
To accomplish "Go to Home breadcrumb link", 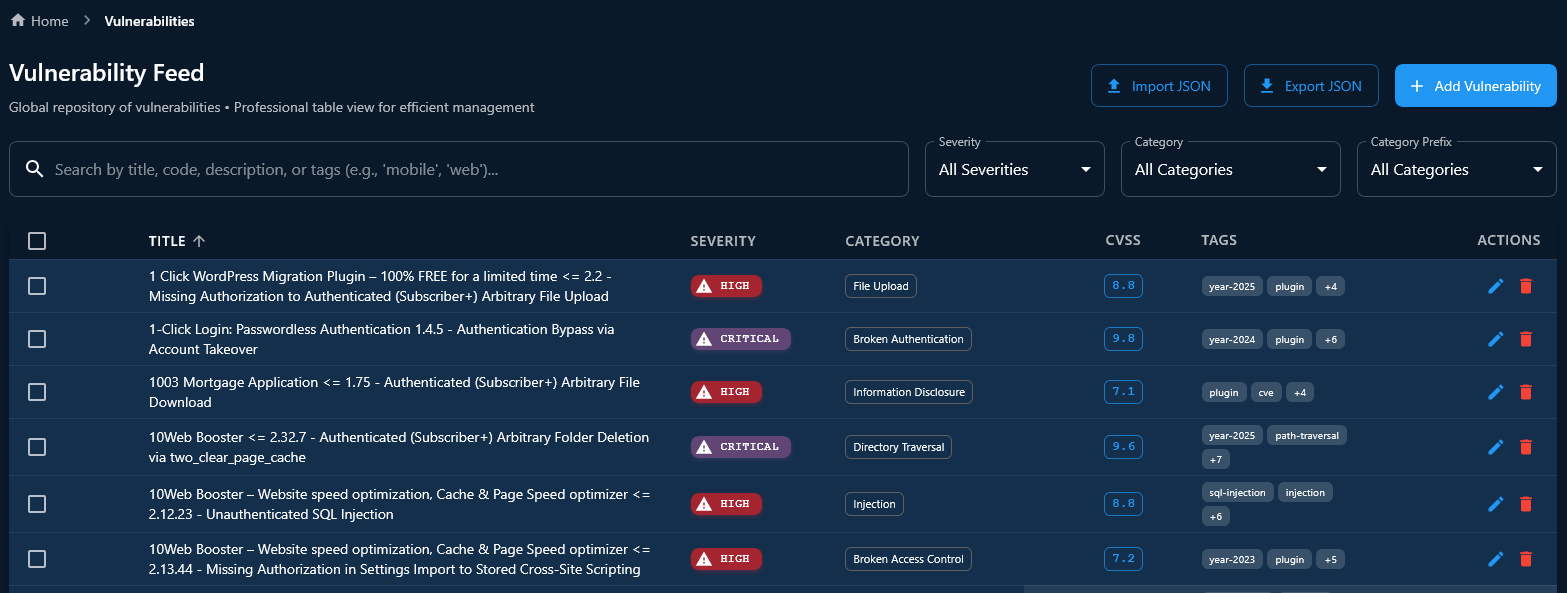I will click(x=39, y=20).
